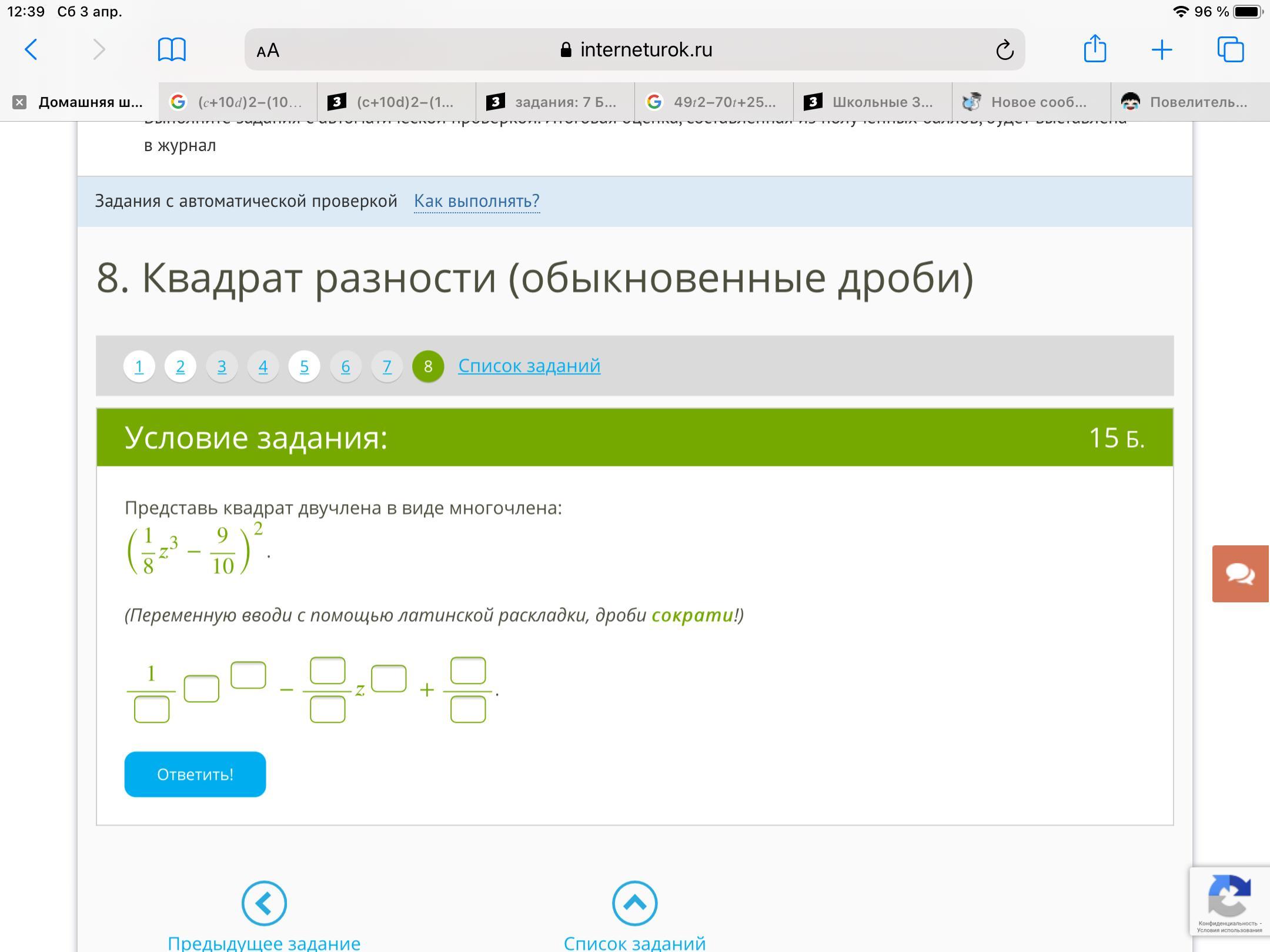Click the denominator box under the 1
This screenshot has width=1270, height=952.
152,709
